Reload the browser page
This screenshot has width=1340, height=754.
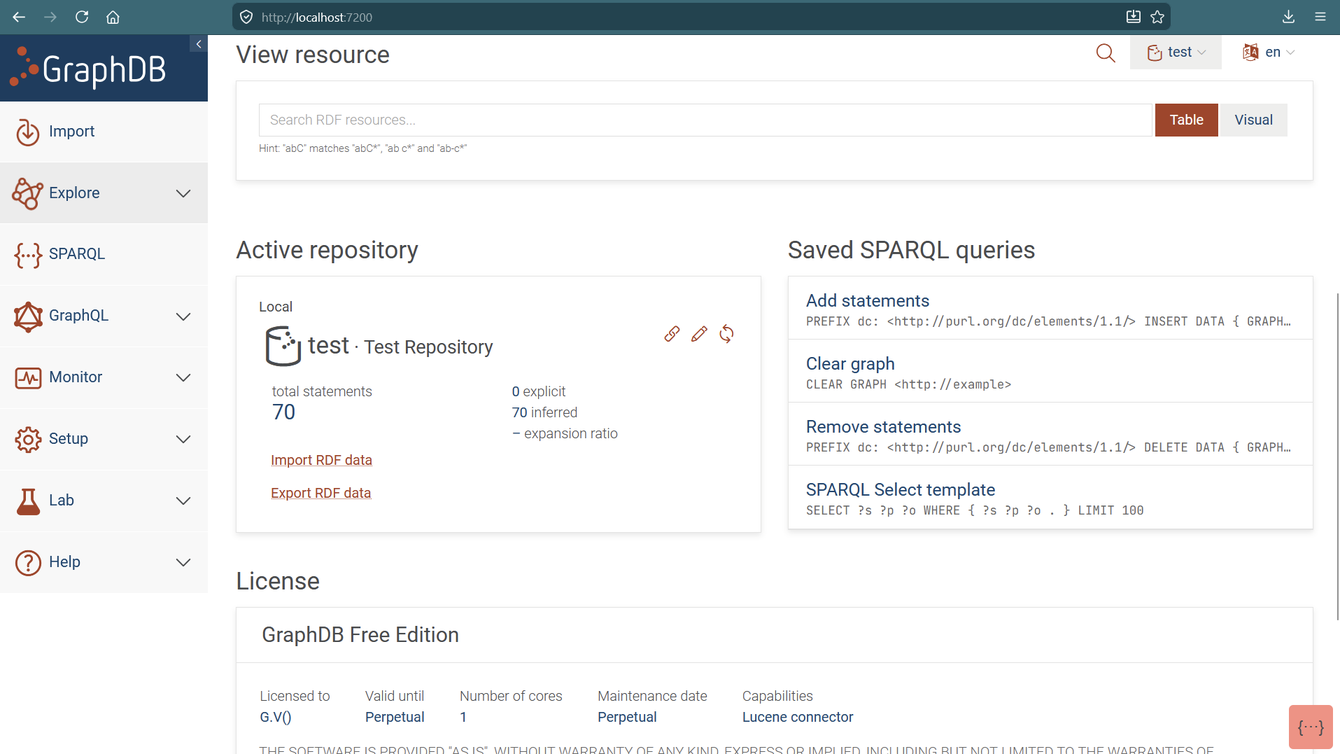[82, 17]
